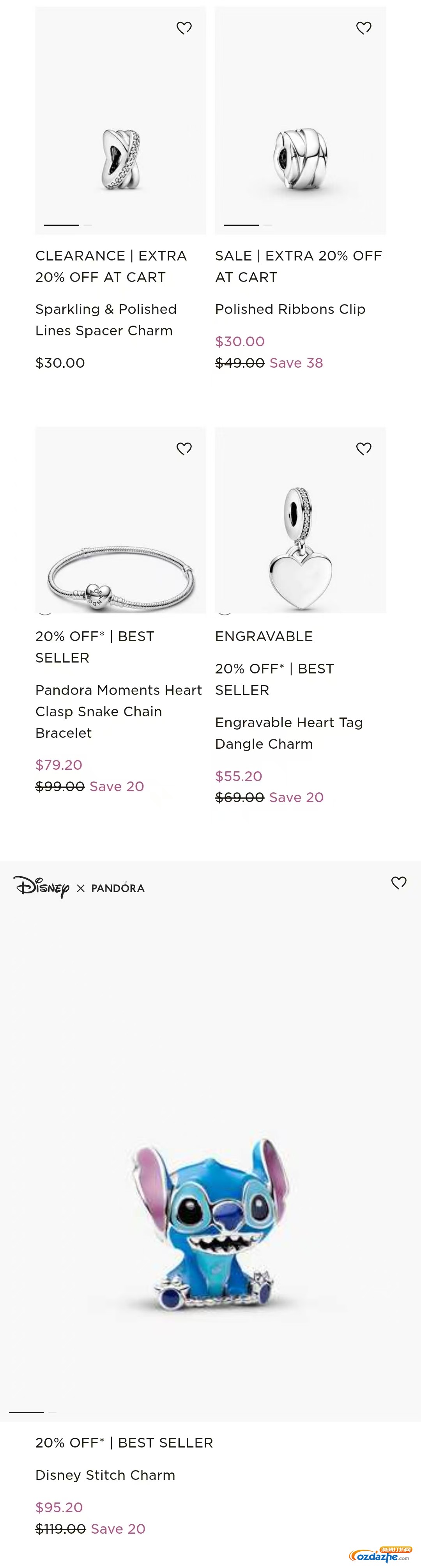Add Polished Ribbons Clip to wishlist
The image size is (421, 1568).
point(364,28)
